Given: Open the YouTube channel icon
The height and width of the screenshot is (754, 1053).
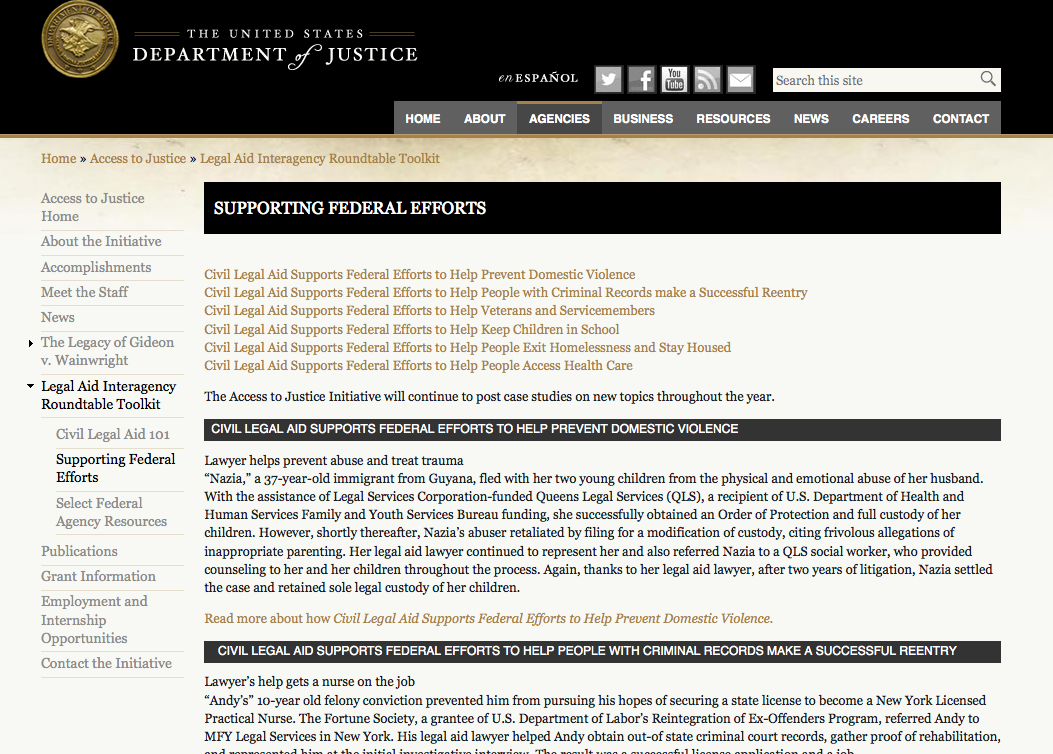Looking at the screenshot, I should tap(675, 80).
